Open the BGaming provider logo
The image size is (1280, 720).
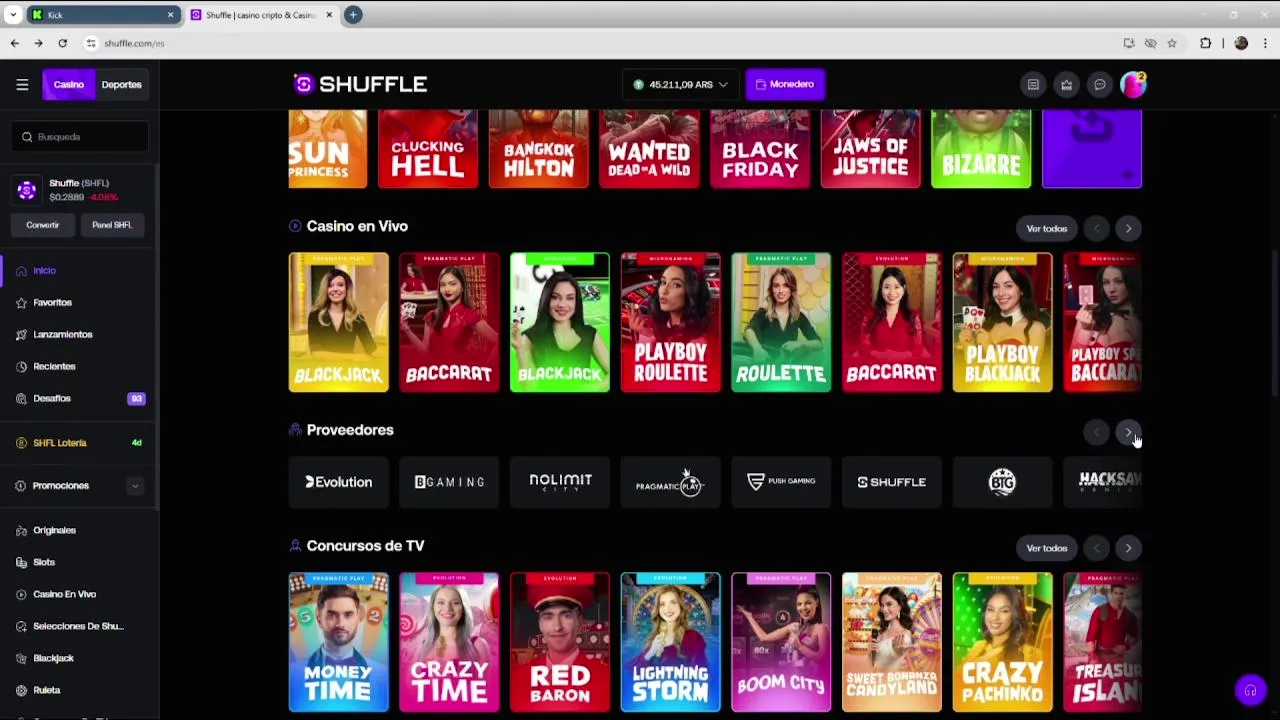[449, 482]
